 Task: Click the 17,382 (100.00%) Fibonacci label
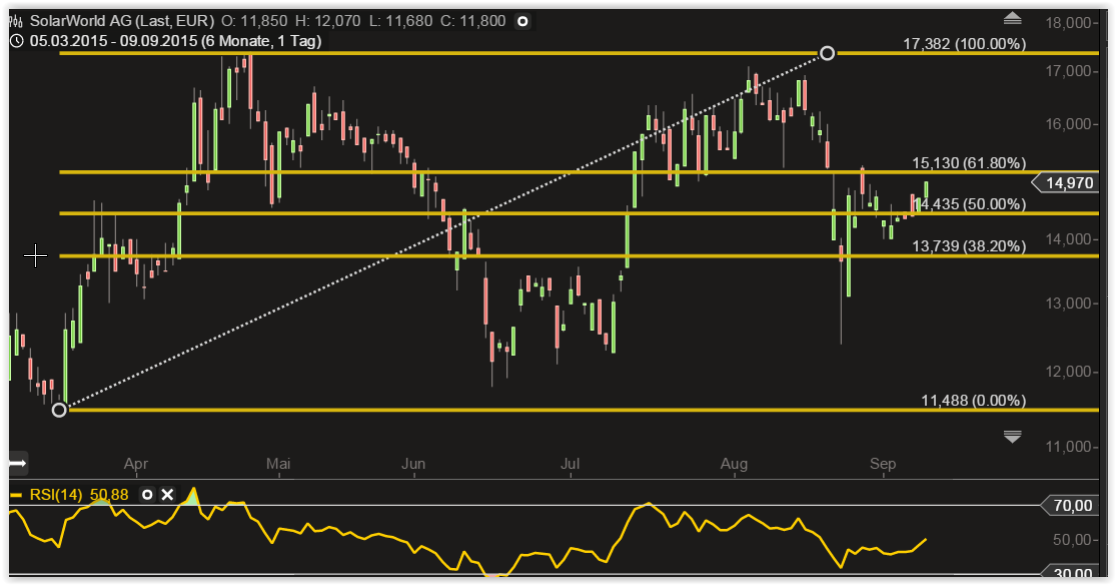coord(964,44)
